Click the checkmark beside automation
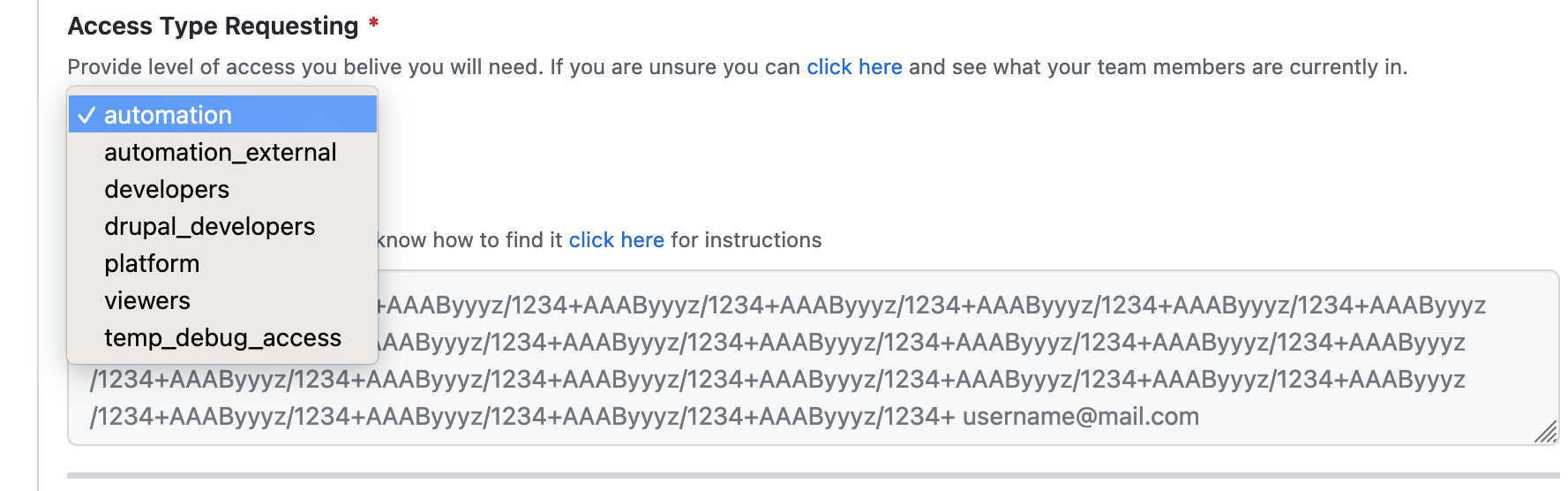The height and width of the screenshot is (491, 1568). [86, 116]
